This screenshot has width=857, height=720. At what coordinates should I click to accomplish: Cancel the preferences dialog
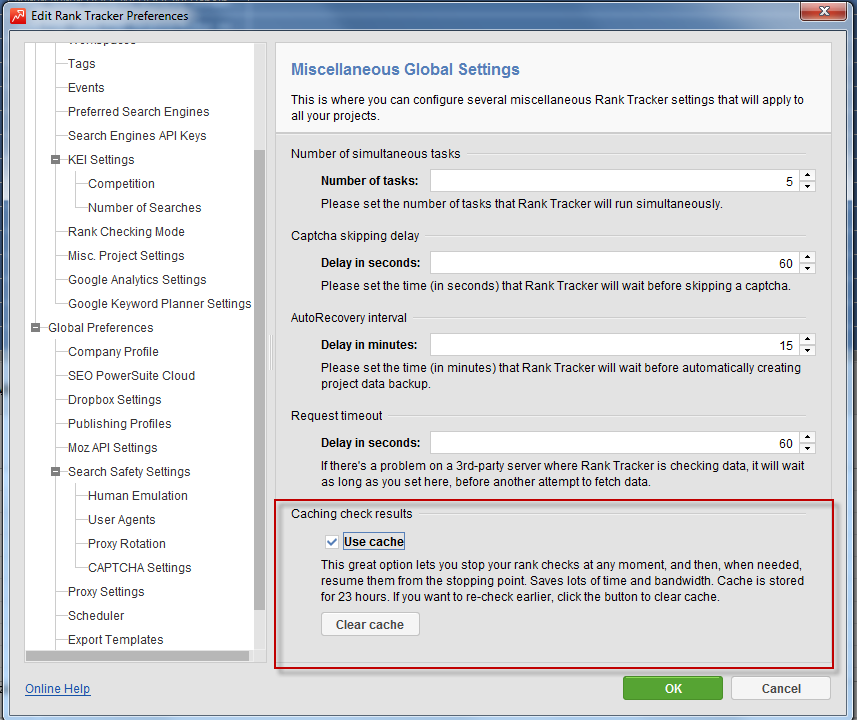(x=781, y=688)
